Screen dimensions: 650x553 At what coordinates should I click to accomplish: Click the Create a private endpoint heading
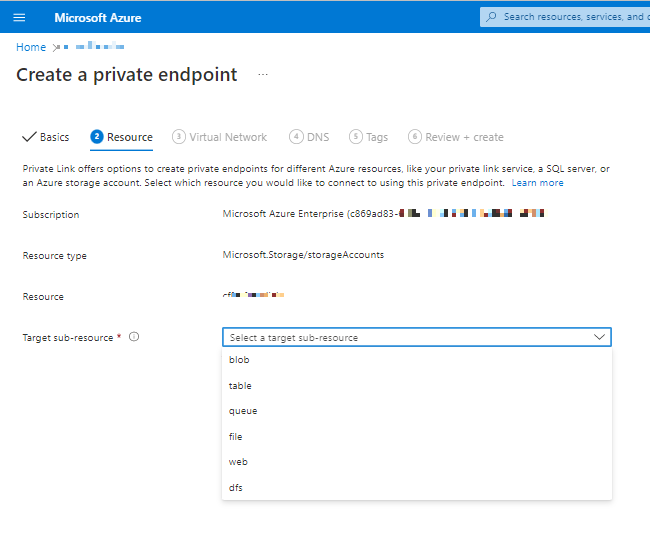tap(127, 75)
